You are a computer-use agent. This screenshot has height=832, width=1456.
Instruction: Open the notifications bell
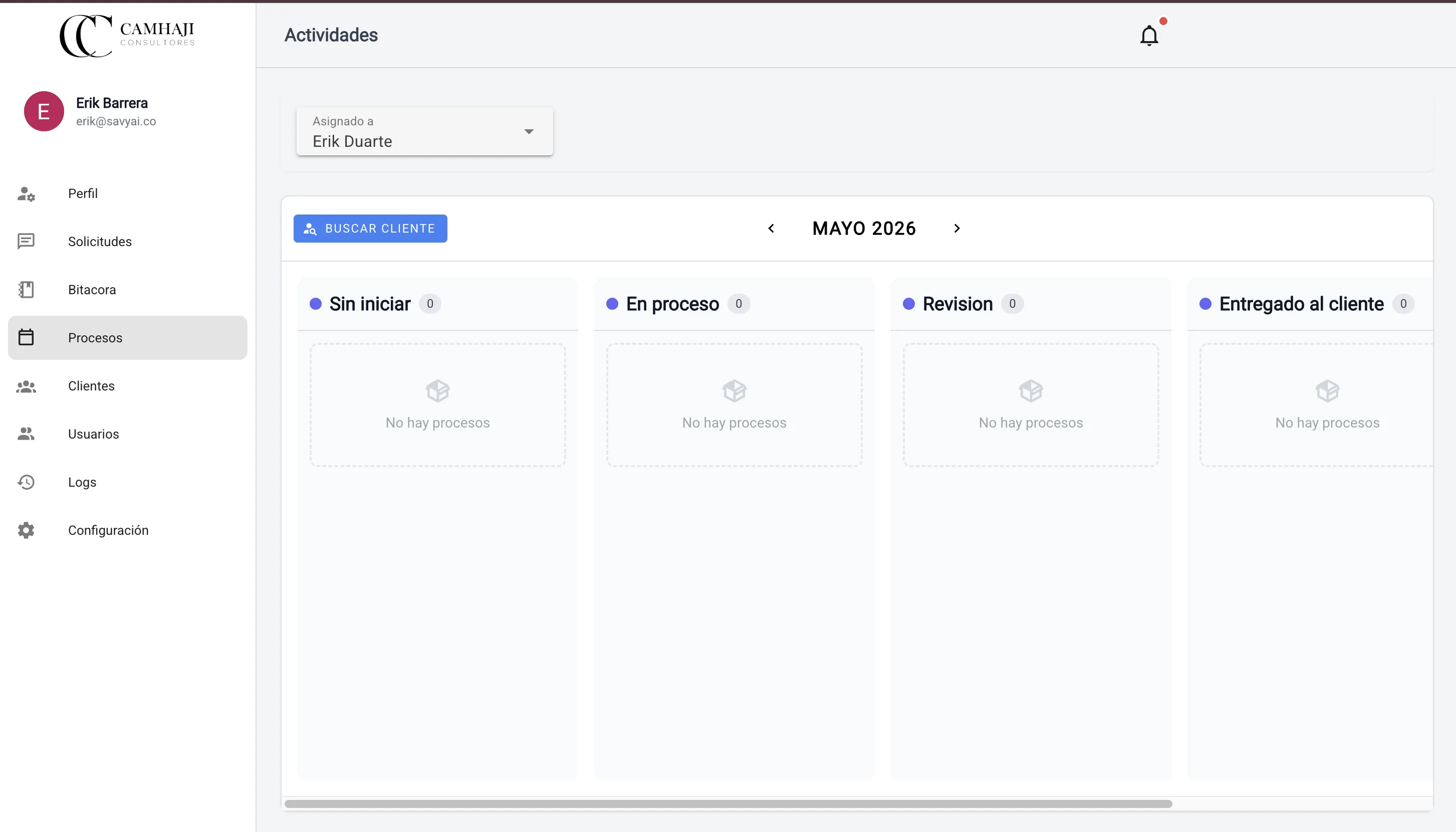1149,36
